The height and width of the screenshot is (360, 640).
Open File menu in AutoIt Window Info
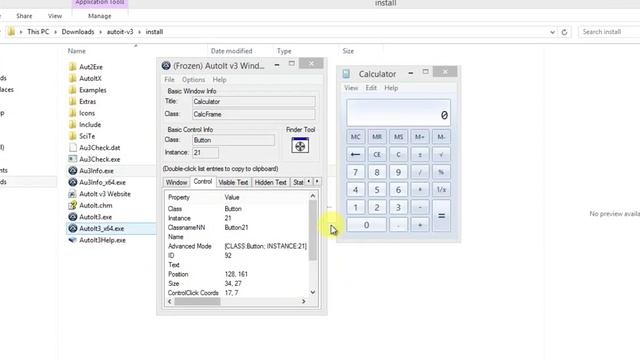169,80
